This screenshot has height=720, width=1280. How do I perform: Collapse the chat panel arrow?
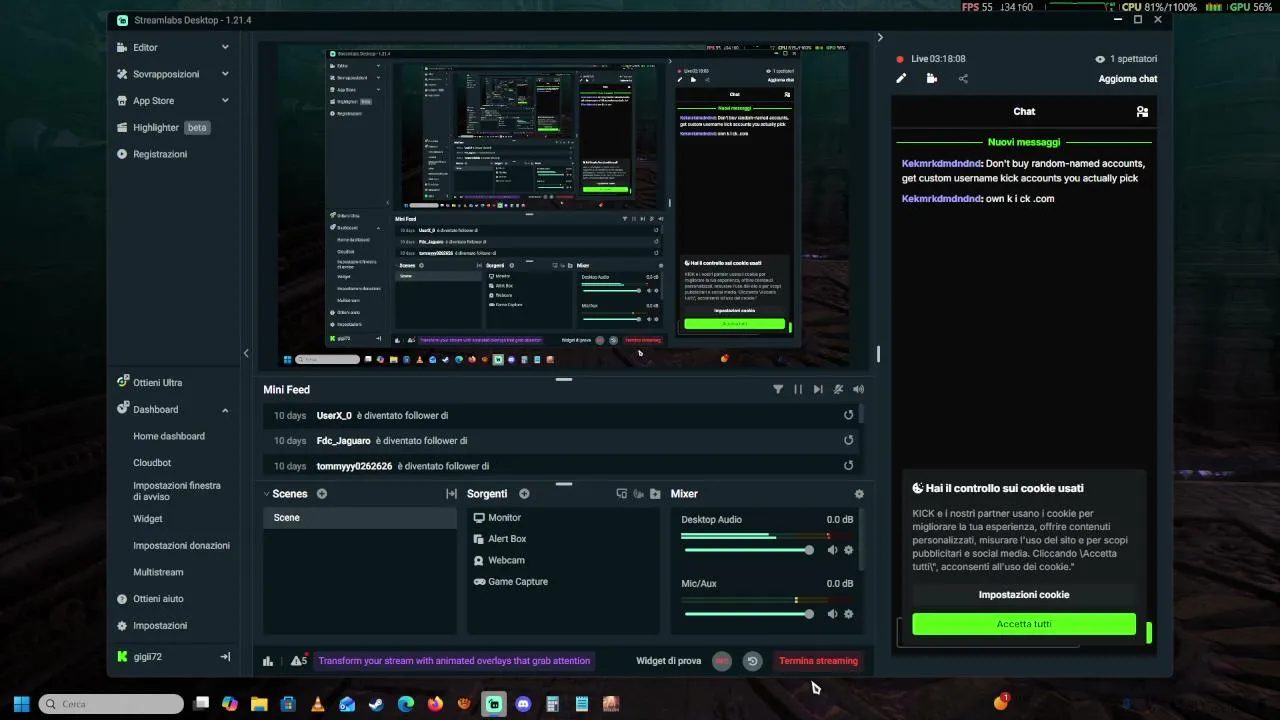pos(880,38)
